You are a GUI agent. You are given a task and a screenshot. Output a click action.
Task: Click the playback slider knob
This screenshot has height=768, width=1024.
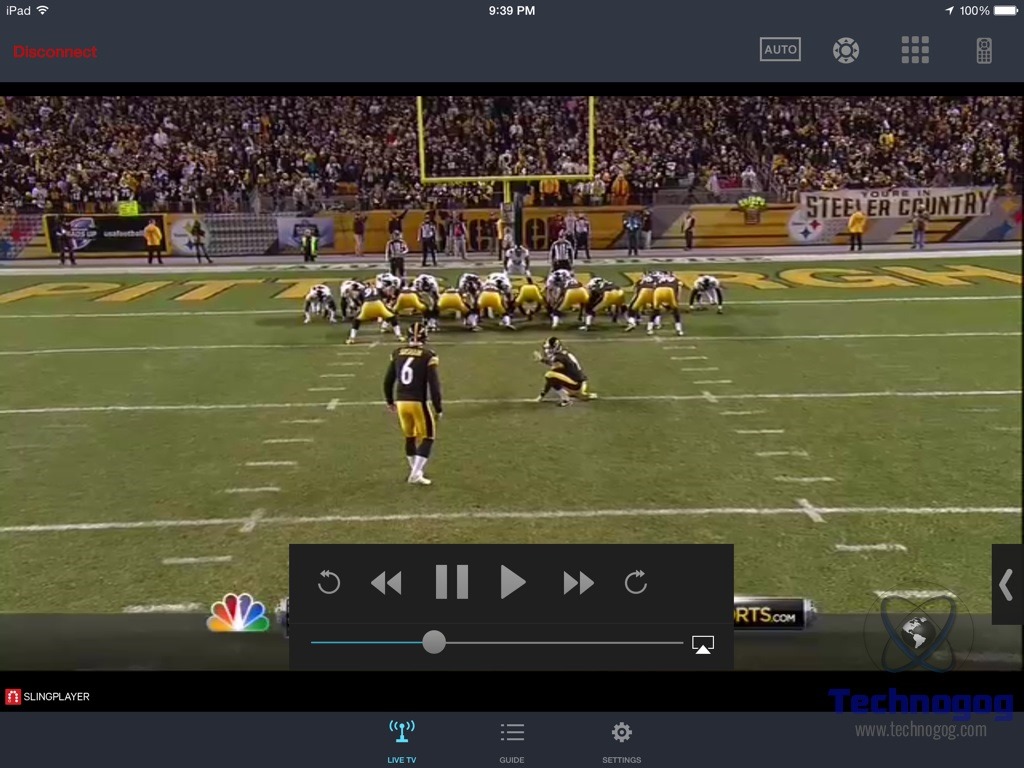pos(434,642)
